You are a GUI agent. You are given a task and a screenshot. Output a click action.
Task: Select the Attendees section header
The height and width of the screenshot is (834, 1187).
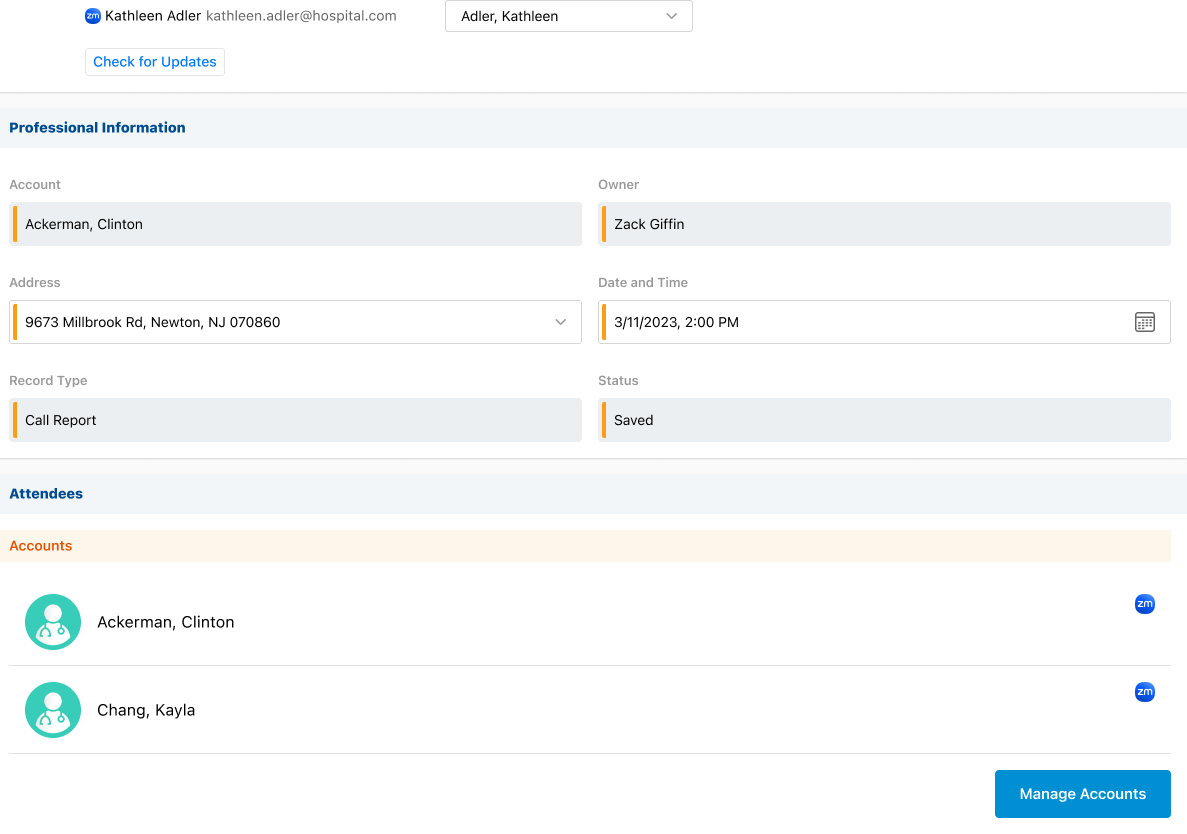[x=46, y=494]
